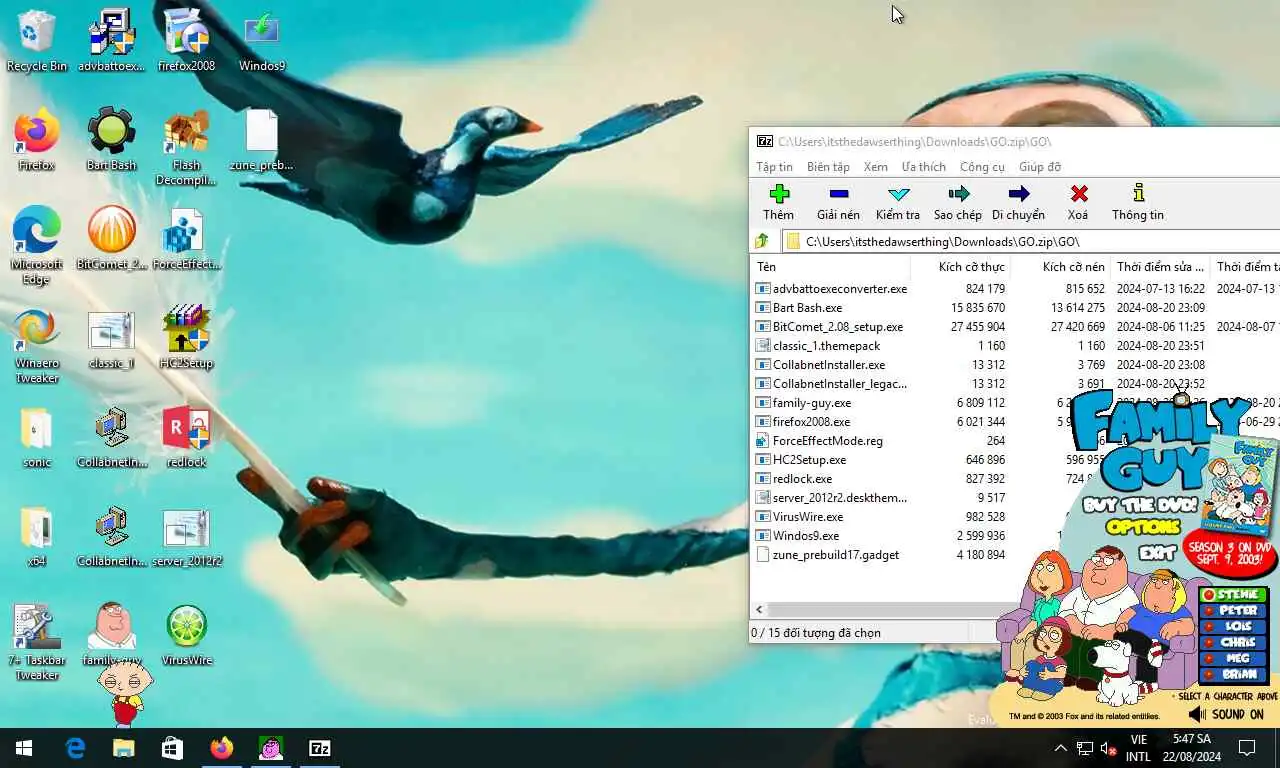Select the Windos9 desktop icon
This screenshot has height=768, width=1280.
click(x=262, y=40)
